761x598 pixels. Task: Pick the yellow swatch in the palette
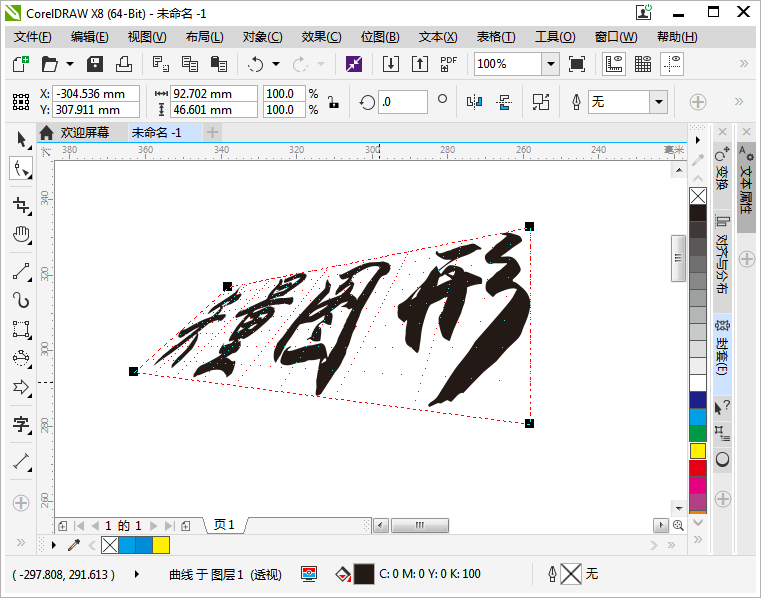(698, 450)
